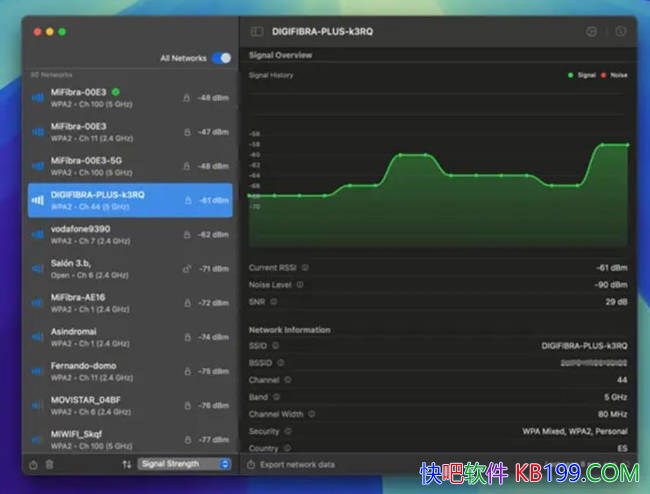Click the power icon in bottom-left bar
This screenshot has width=650, height=494.
pos(34,464)
